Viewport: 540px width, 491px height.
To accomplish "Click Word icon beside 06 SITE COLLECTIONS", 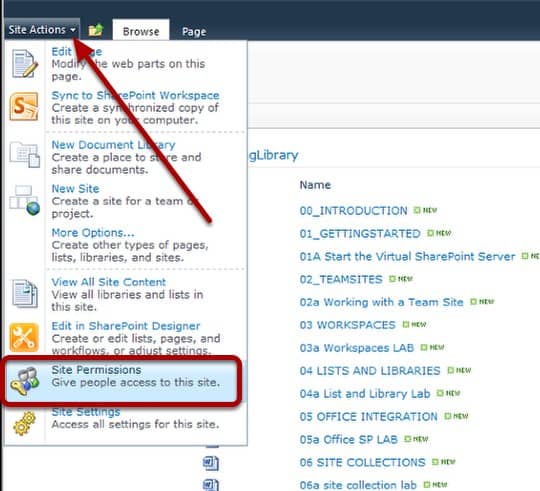I will [210, 463].
